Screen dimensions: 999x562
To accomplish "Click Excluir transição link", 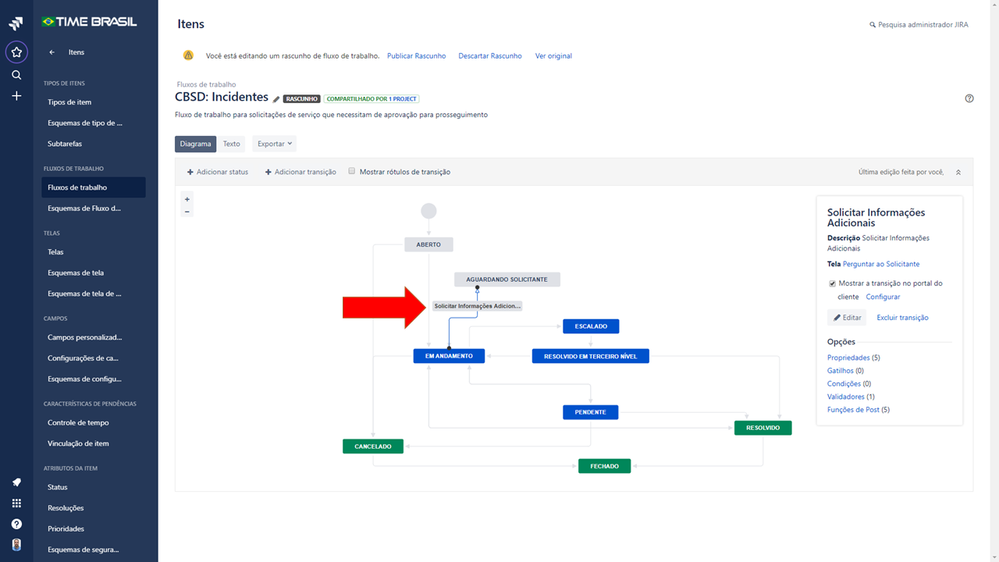I will (x=902, y=317).
